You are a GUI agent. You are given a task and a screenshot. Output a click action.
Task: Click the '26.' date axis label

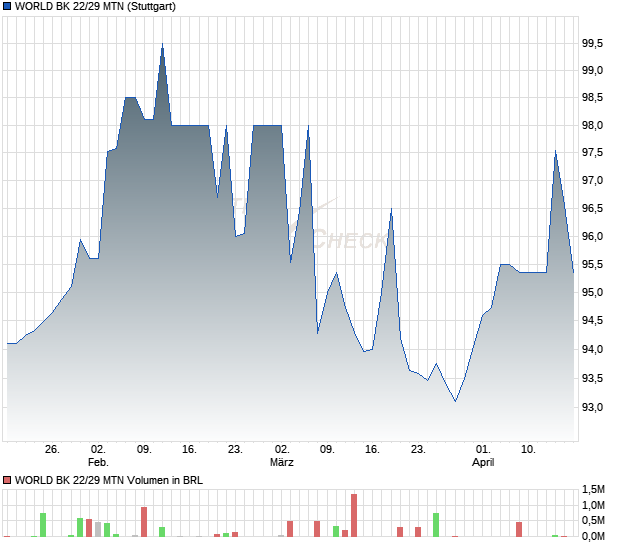[x=52, y=450]
